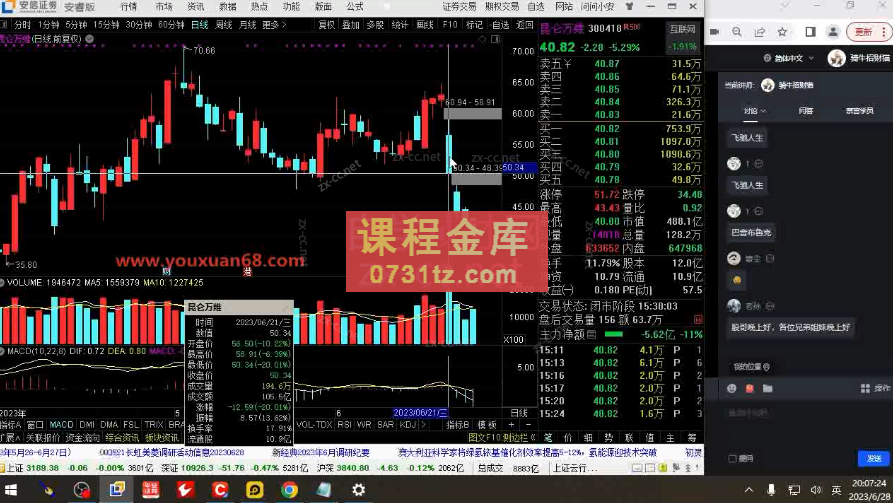Screen dimensions: 893x503
Task: Click red packet icon in chat
Action: pyautogui.click(x=749, y=389)
